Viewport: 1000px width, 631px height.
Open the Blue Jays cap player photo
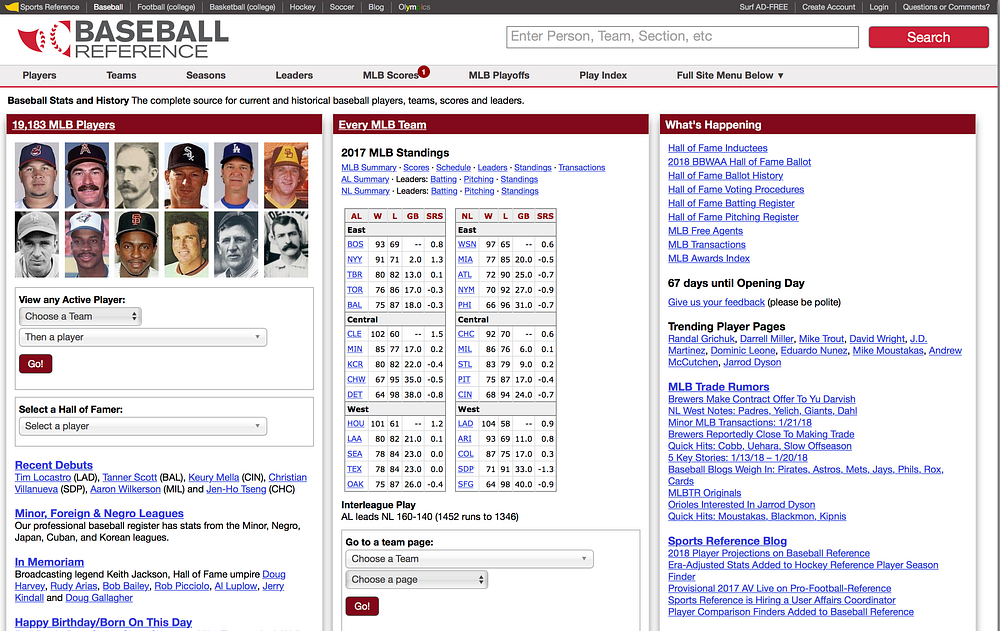pyautogui.click(x=87, y=244)
